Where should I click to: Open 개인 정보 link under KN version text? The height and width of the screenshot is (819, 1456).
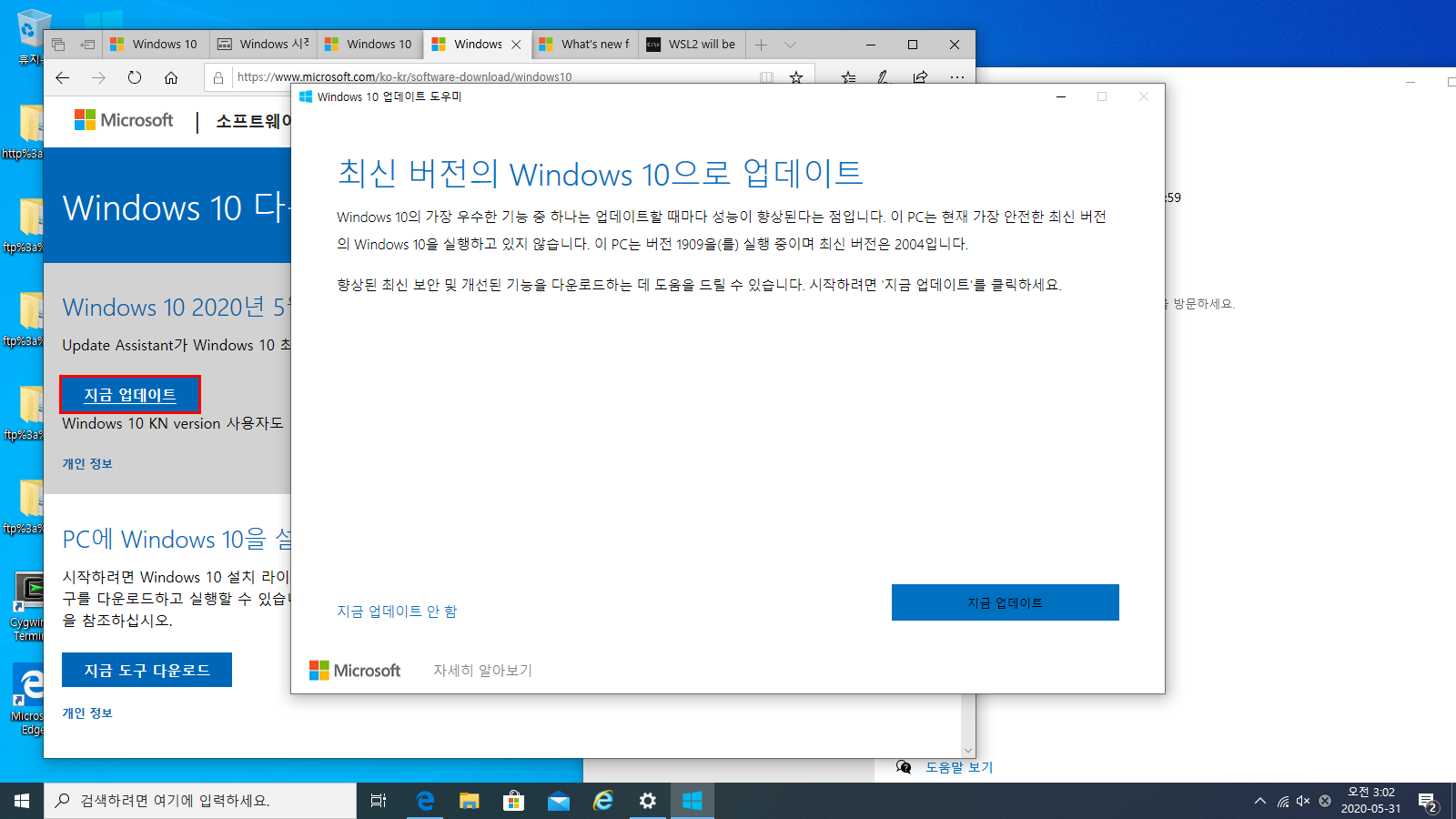tap(87, 464)
